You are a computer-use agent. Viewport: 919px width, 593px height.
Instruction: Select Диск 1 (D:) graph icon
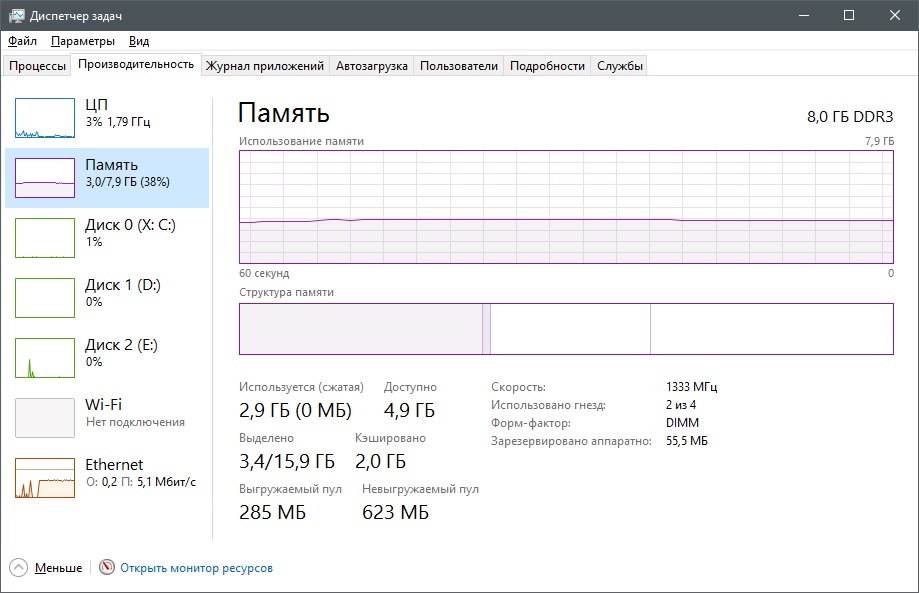[45, 298]
